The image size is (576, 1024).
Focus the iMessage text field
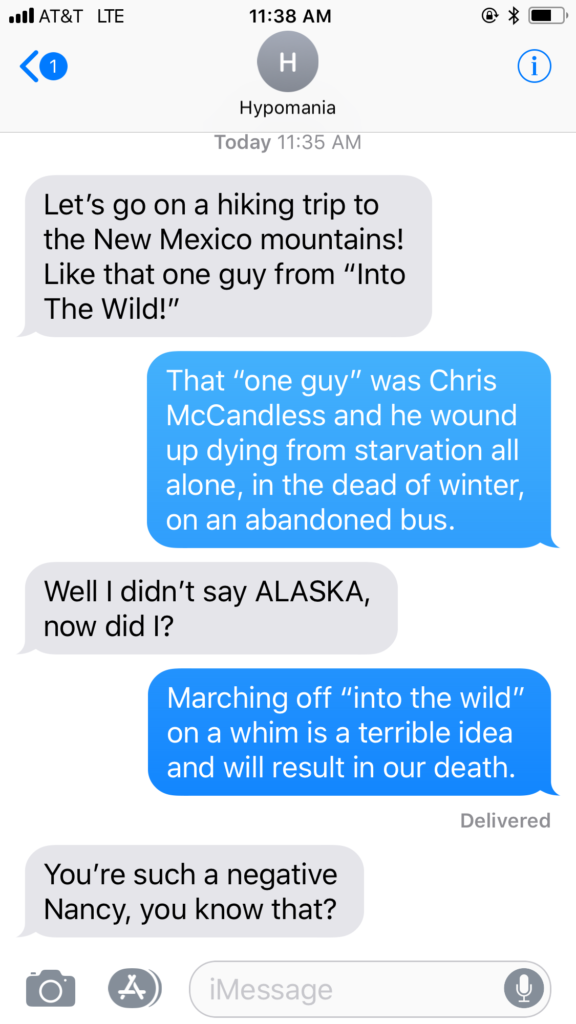click(x=370, y=989)
